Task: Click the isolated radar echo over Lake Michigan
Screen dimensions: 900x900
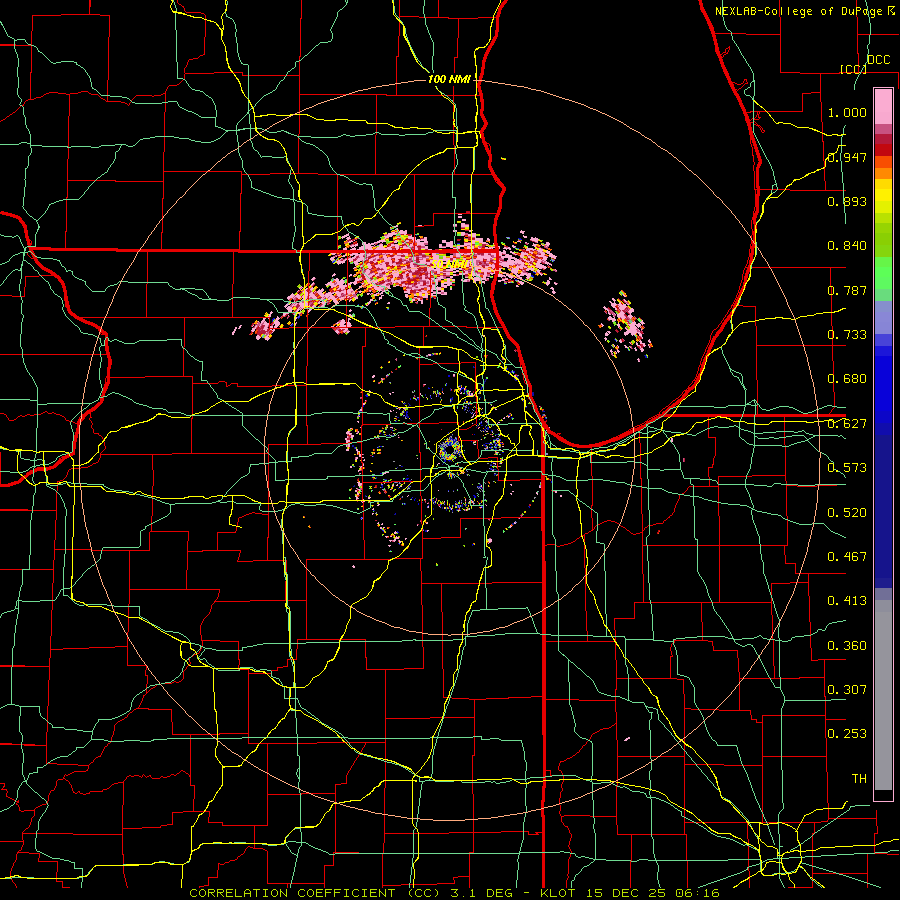Action: point(626,325)
